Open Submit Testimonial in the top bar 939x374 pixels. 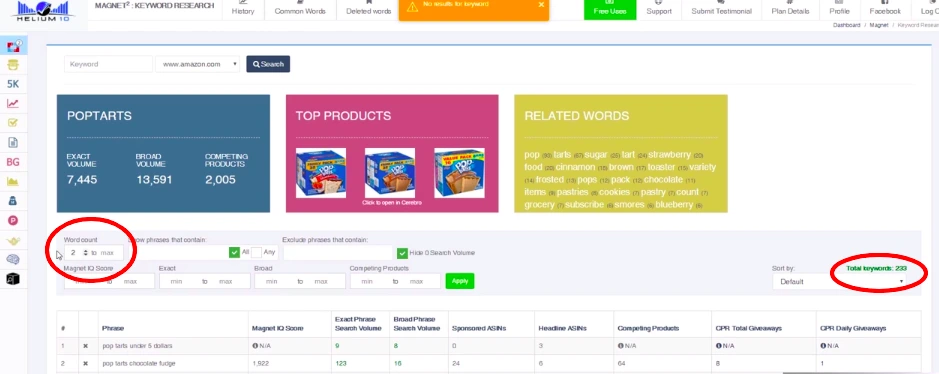click(x=721, y=9)
